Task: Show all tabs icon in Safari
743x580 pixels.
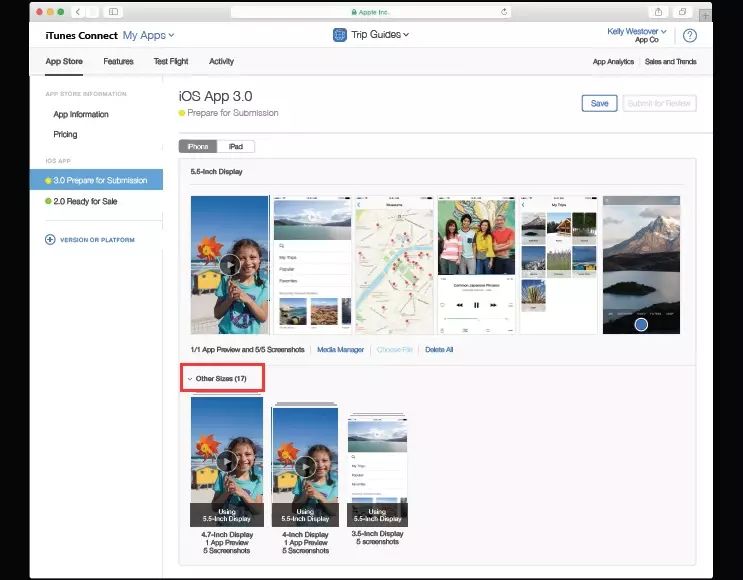Action: point(682,12)
